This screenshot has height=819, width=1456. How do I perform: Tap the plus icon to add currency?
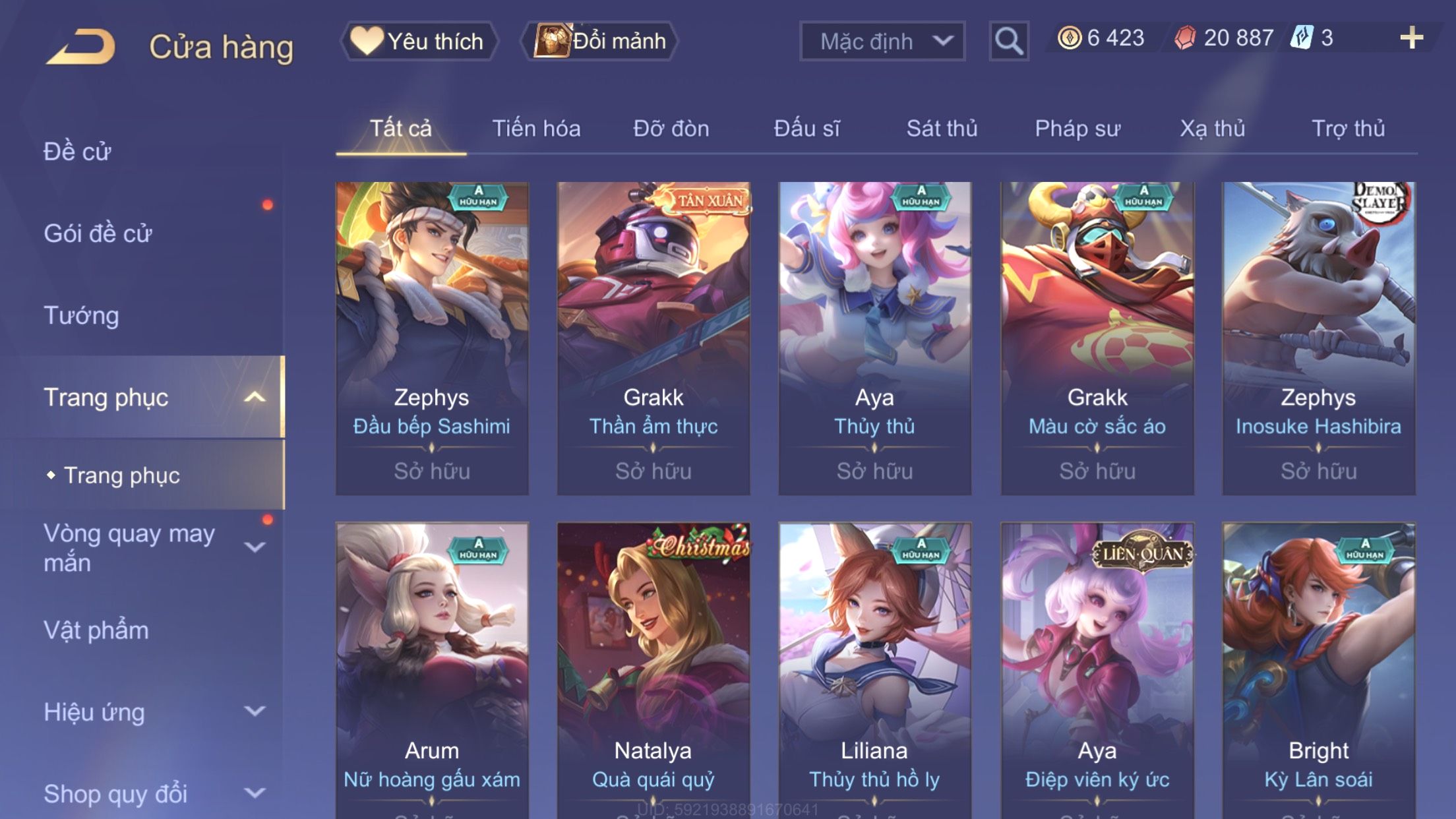point(1411,38)
